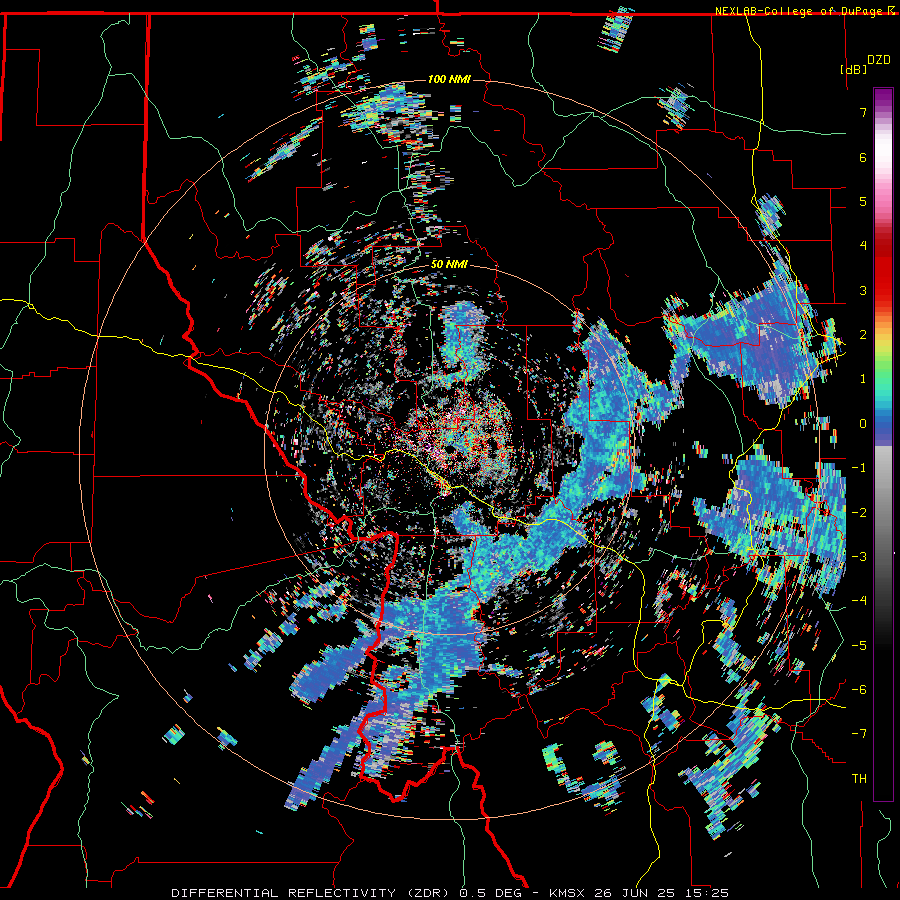Select the -3 value on color scale

click(859, 557)
